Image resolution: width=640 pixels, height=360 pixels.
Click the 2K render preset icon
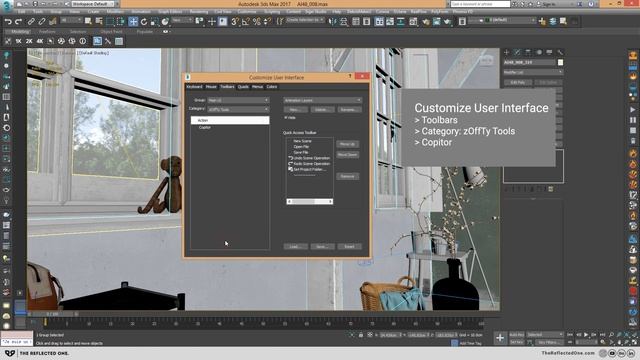(x=29, y=41)
